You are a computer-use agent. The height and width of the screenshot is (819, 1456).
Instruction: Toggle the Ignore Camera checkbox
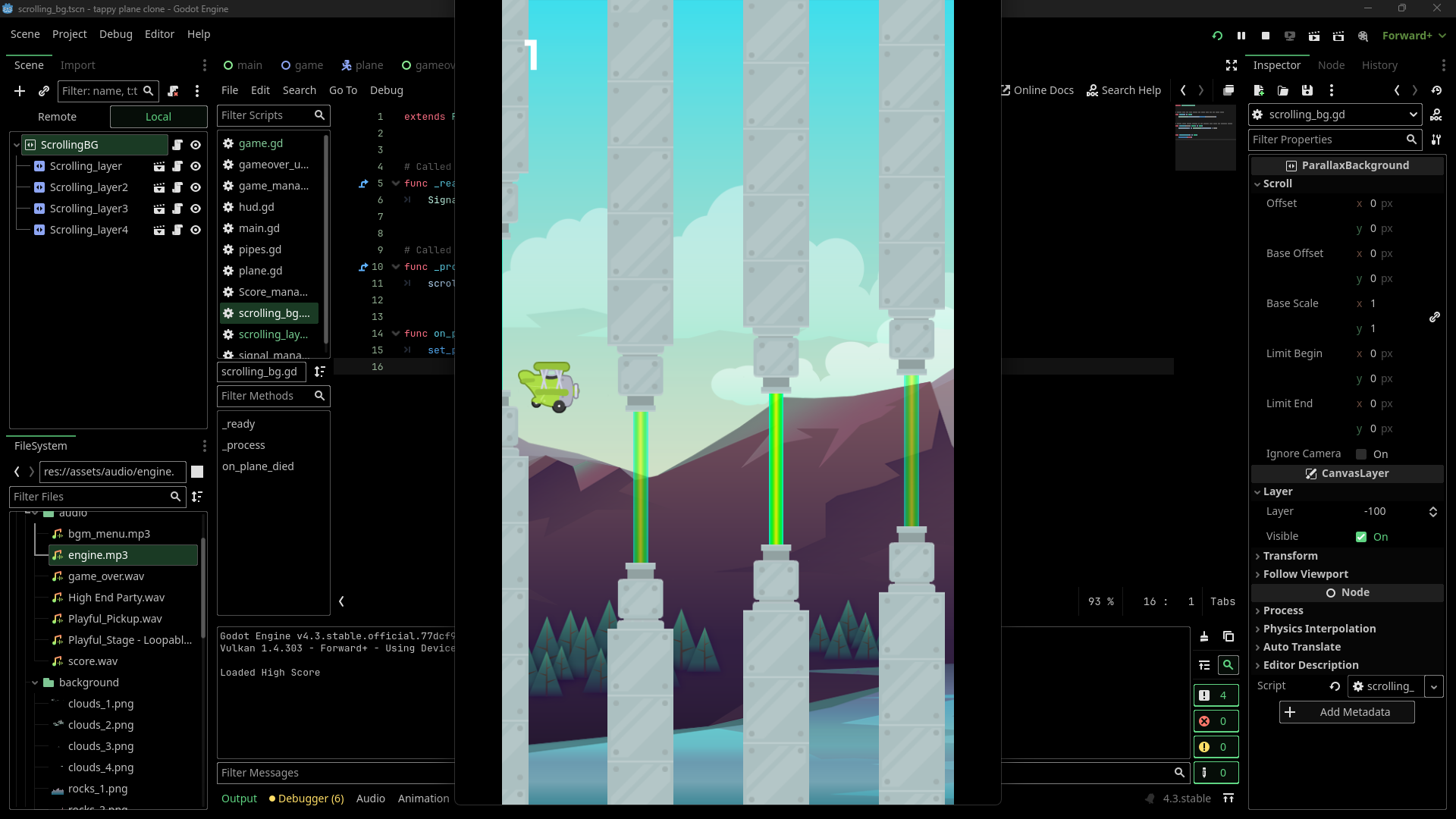pos(1362,454)
